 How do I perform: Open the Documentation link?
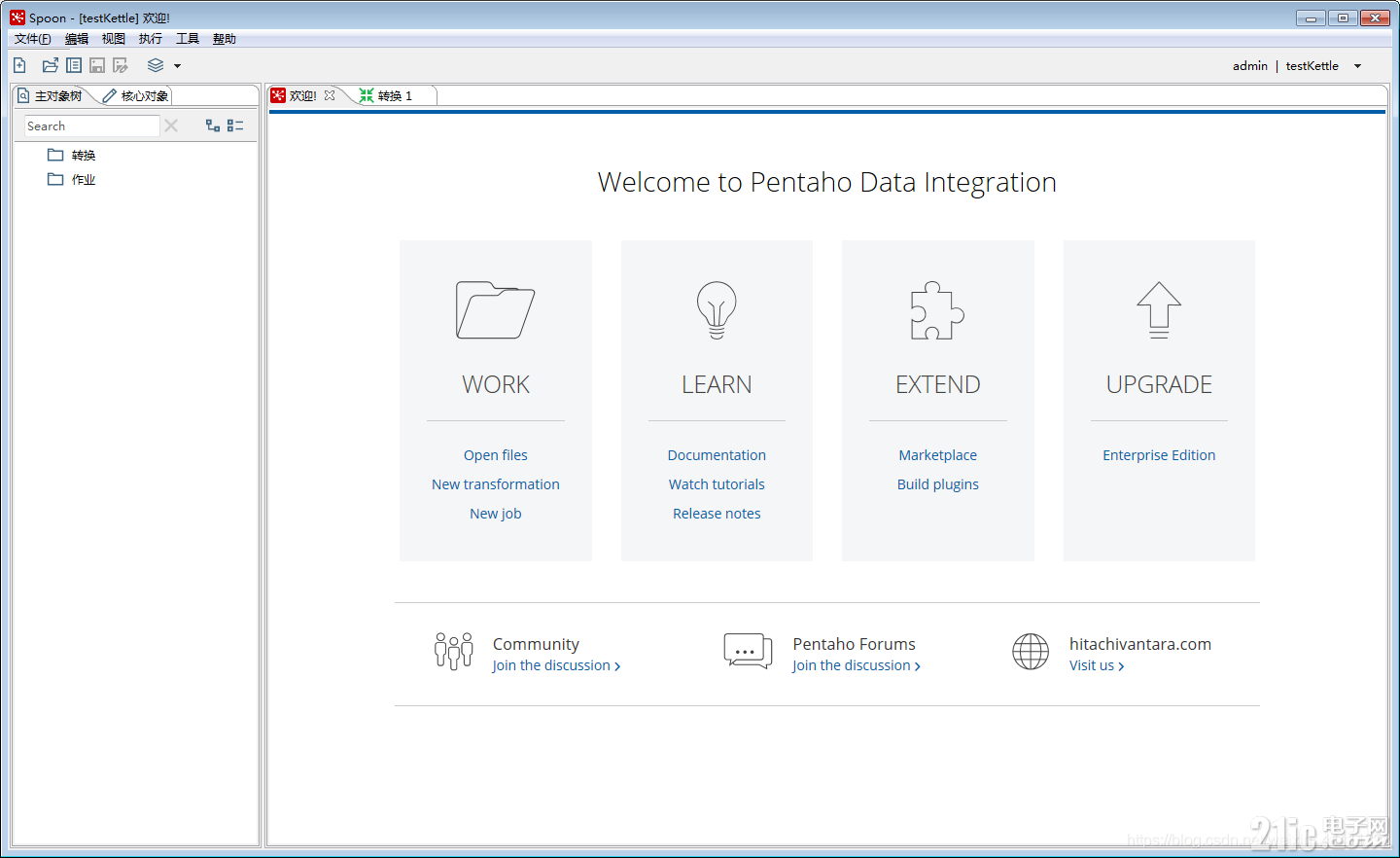click(717, 455)
